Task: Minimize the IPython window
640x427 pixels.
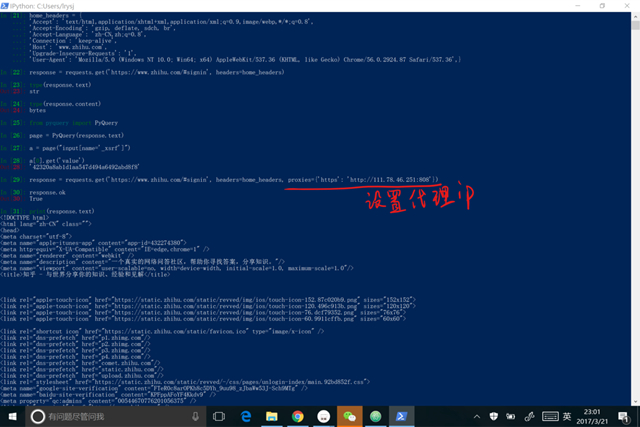Action: pos(578,6)
